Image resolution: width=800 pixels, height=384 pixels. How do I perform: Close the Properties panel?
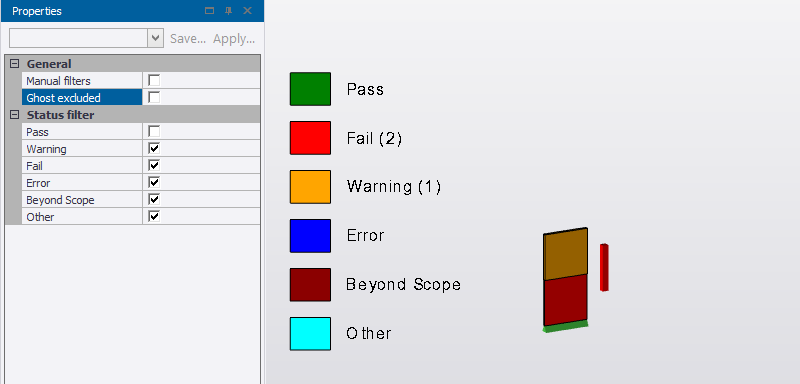[247, 11]
